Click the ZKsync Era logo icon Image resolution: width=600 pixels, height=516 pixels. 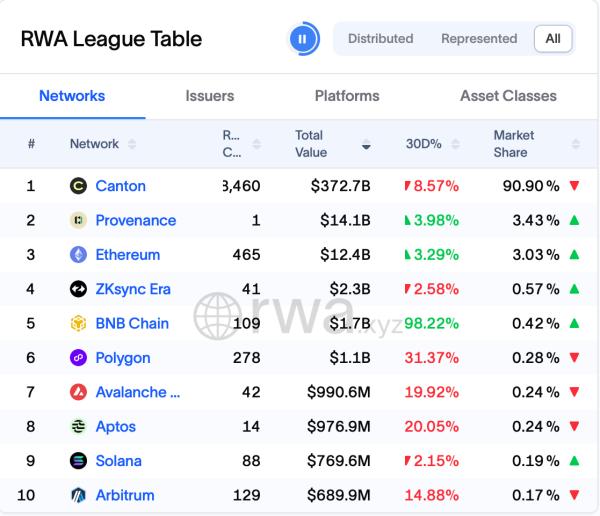pyautogui.click(x=78, y=289)
